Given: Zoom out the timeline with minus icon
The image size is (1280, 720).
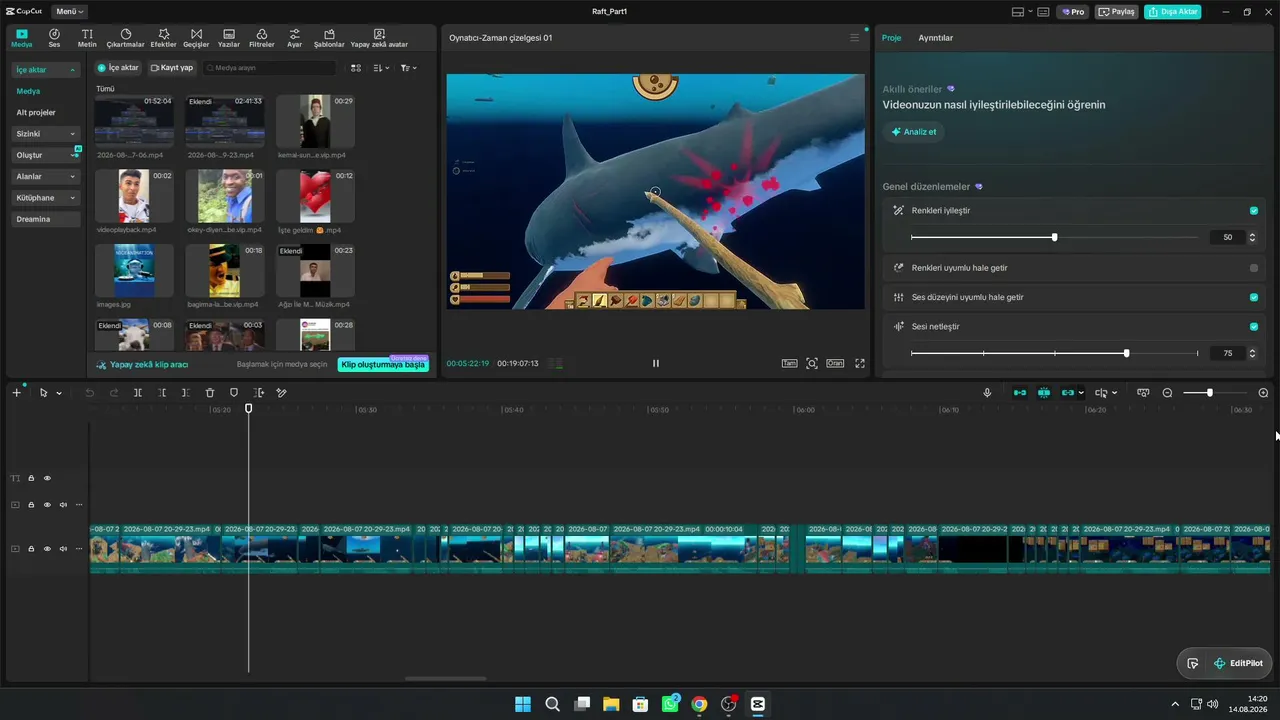Looking at the screenshot, I should point(1167,393).
